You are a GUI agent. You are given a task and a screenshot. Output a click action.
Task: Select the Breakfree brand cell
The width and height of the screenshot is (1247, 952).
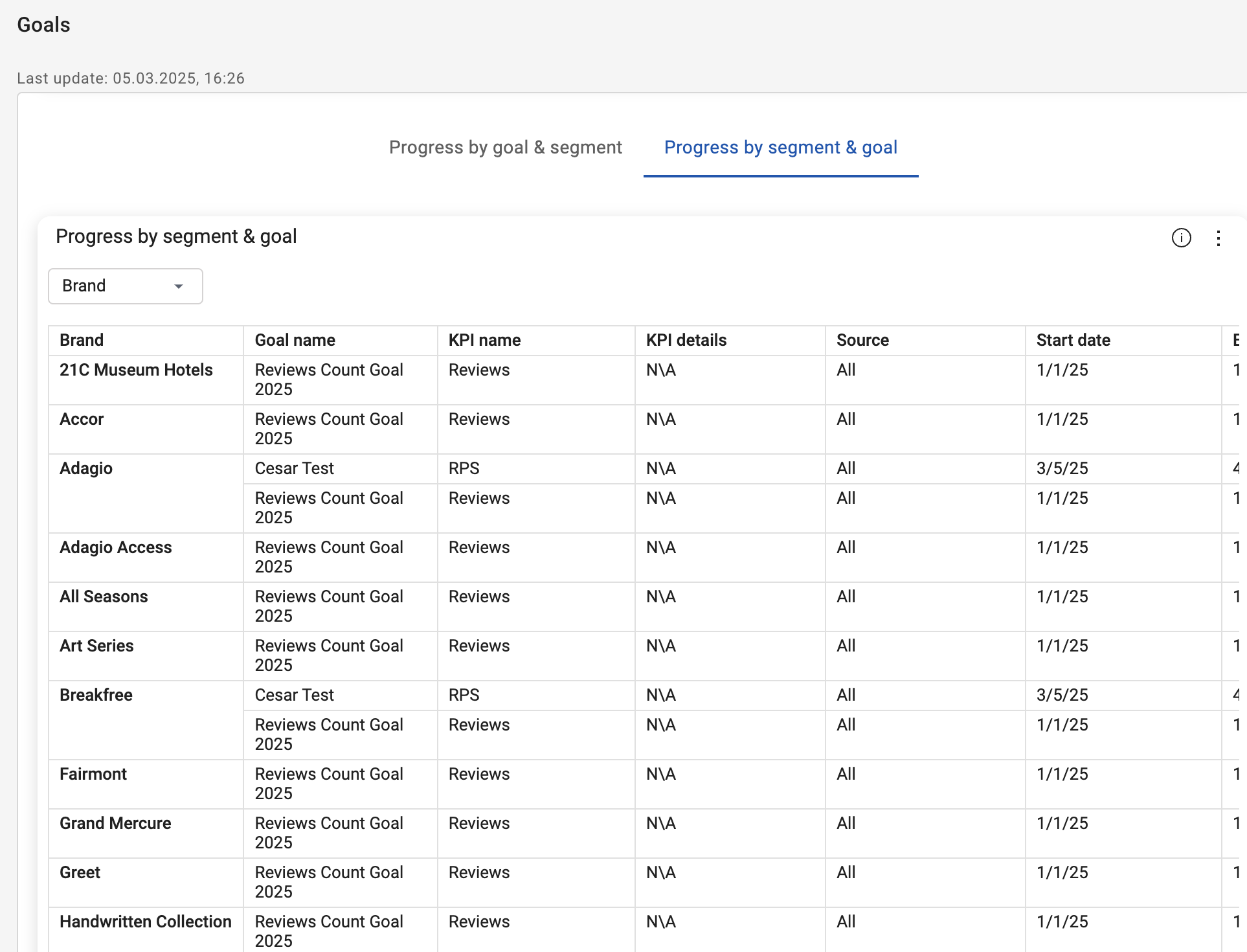click(146, 720)
